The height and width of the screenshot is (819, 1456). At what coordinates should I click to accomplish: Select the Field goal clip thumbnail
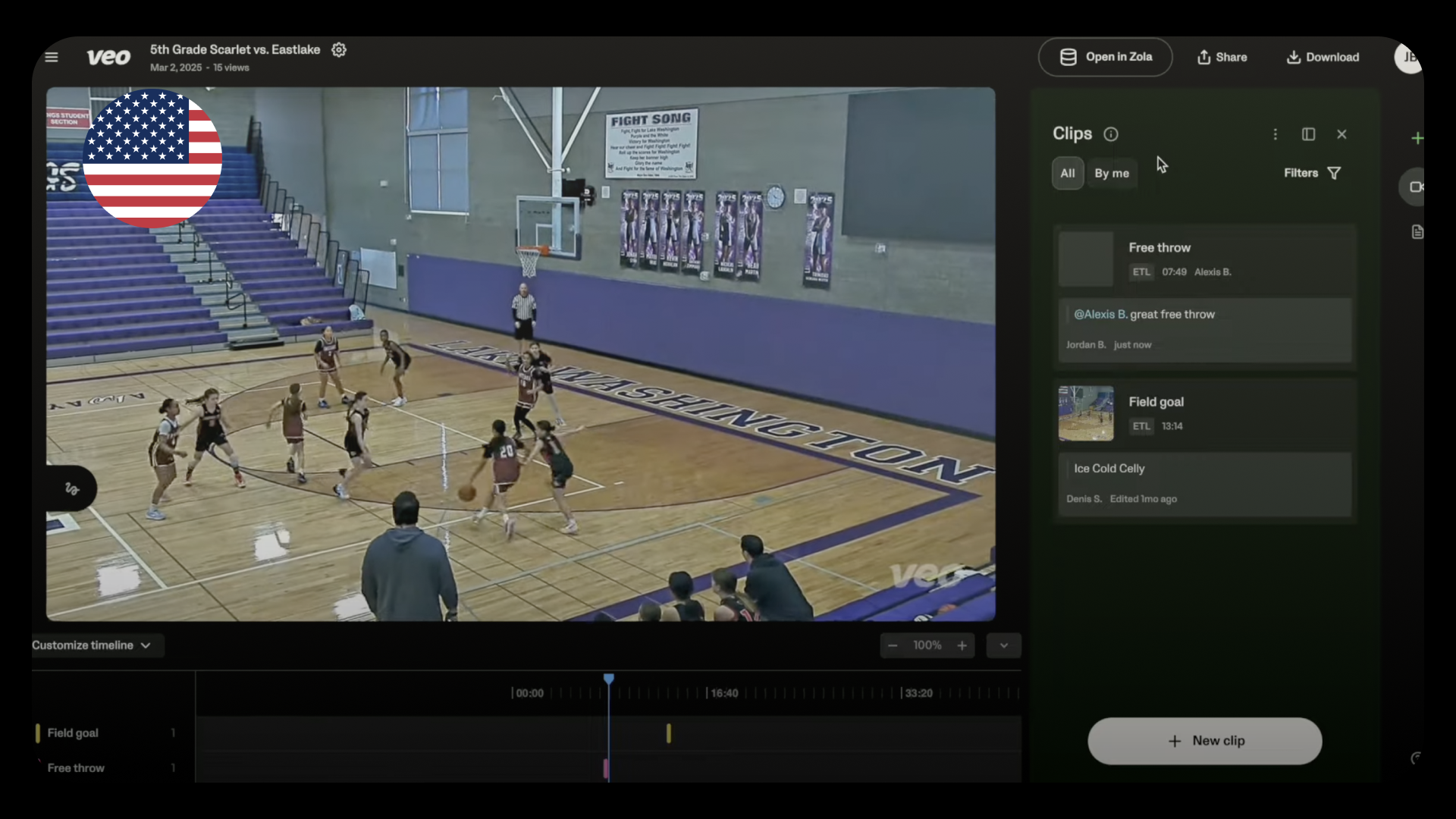click(x=1086, y=414)
